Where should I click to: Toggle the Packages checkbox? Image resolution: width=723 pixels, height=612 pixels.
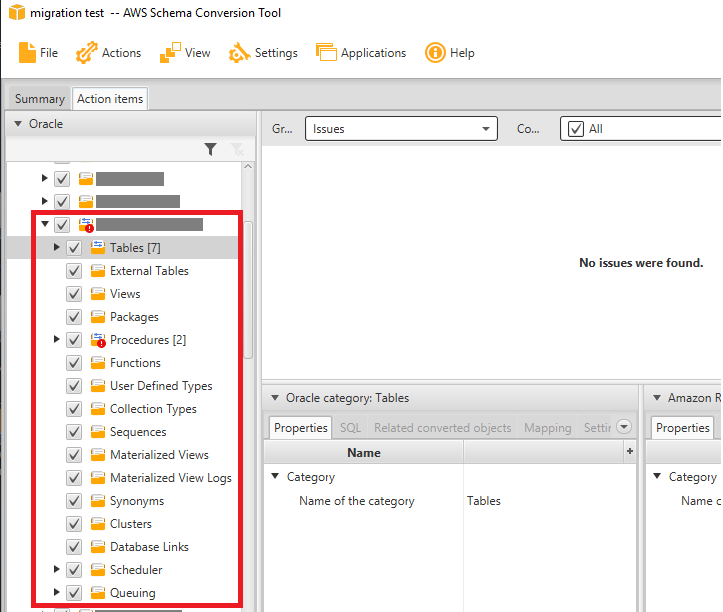click(74, 317)
